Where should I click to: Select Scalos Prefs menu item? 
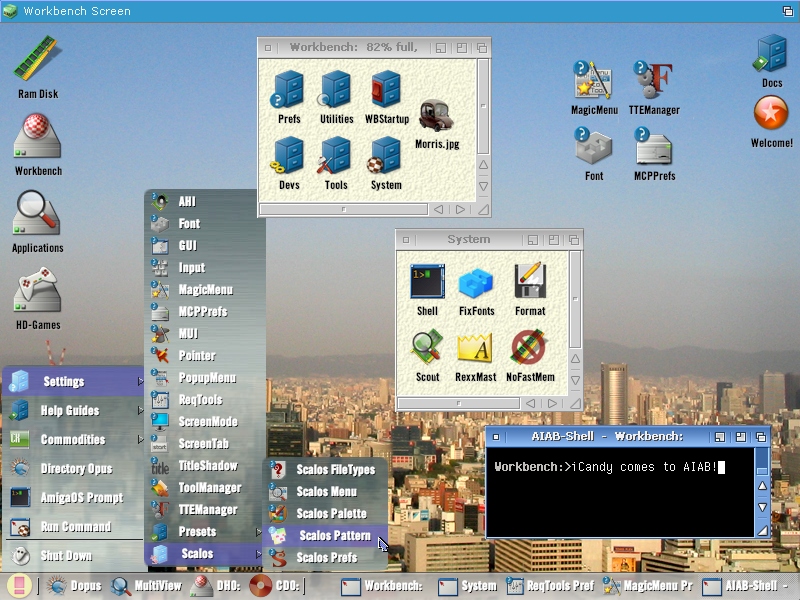coord(326,557)
